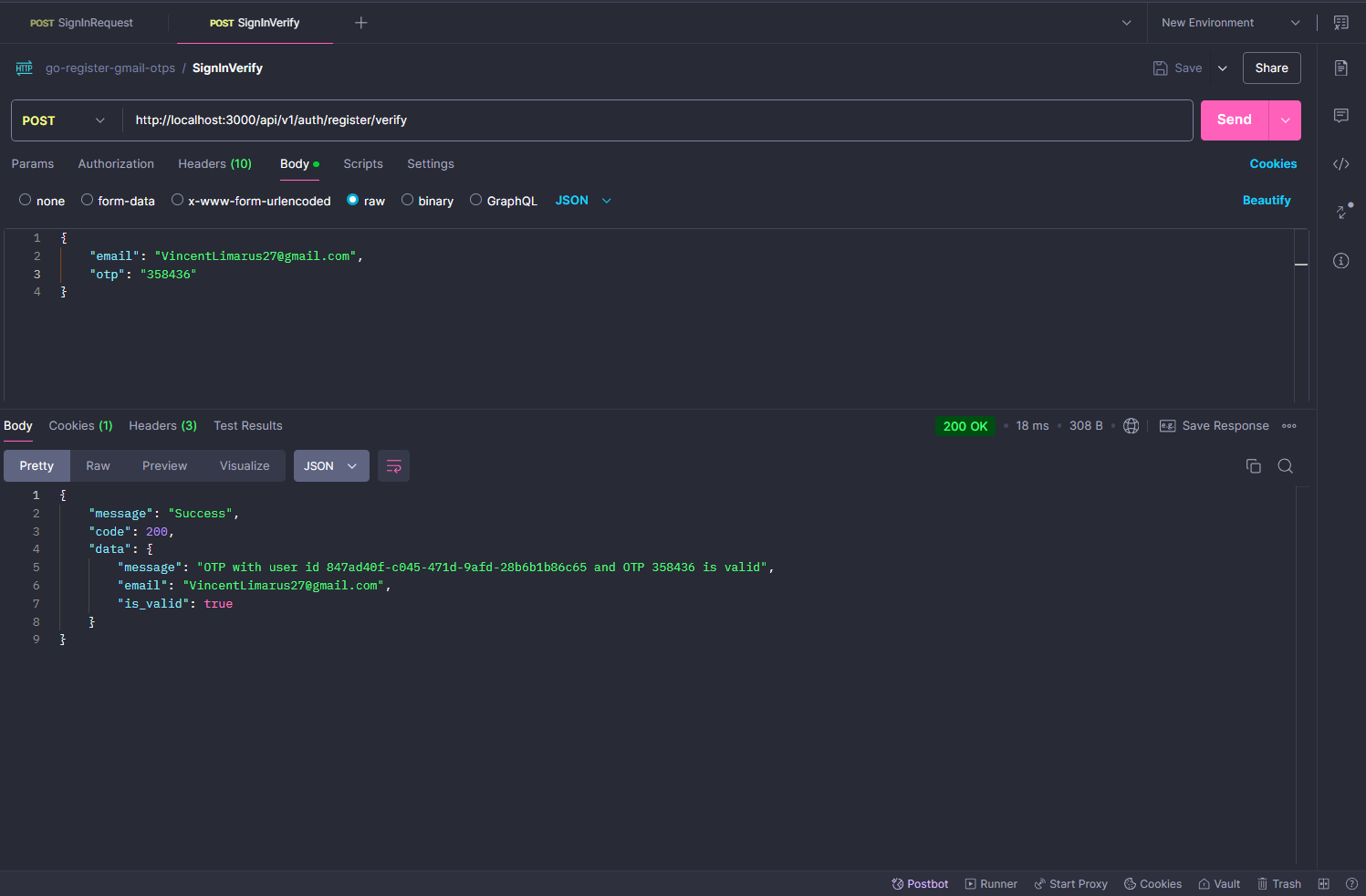The height and width of the screenshot is (896, 1366).
Task: Open the request info icon
Action: pyautogui.click(x=1341, y=261)
